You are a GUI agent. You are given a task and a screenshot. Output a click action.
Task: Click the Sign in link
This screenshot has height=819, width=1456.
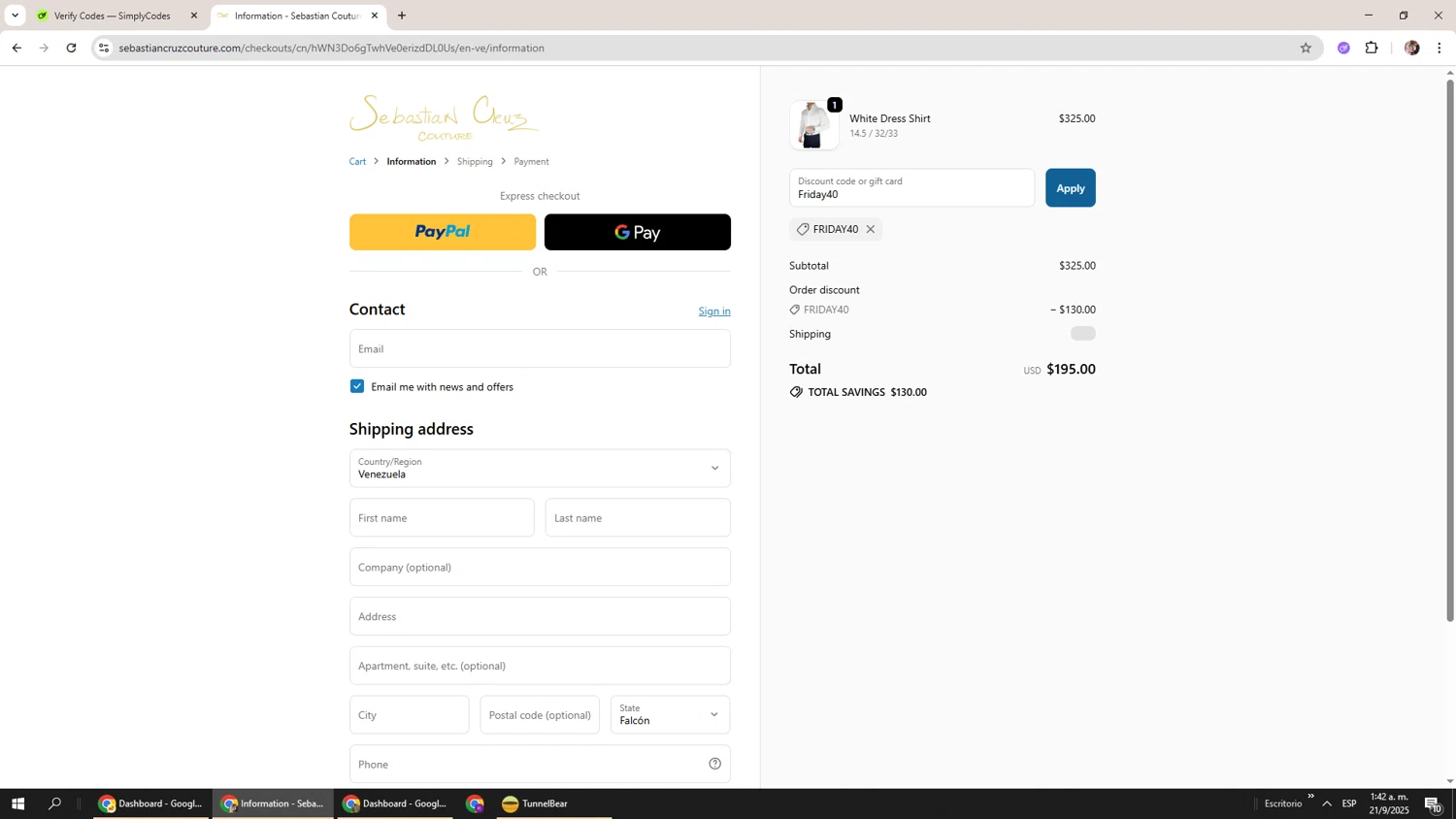tap(714, 311)
